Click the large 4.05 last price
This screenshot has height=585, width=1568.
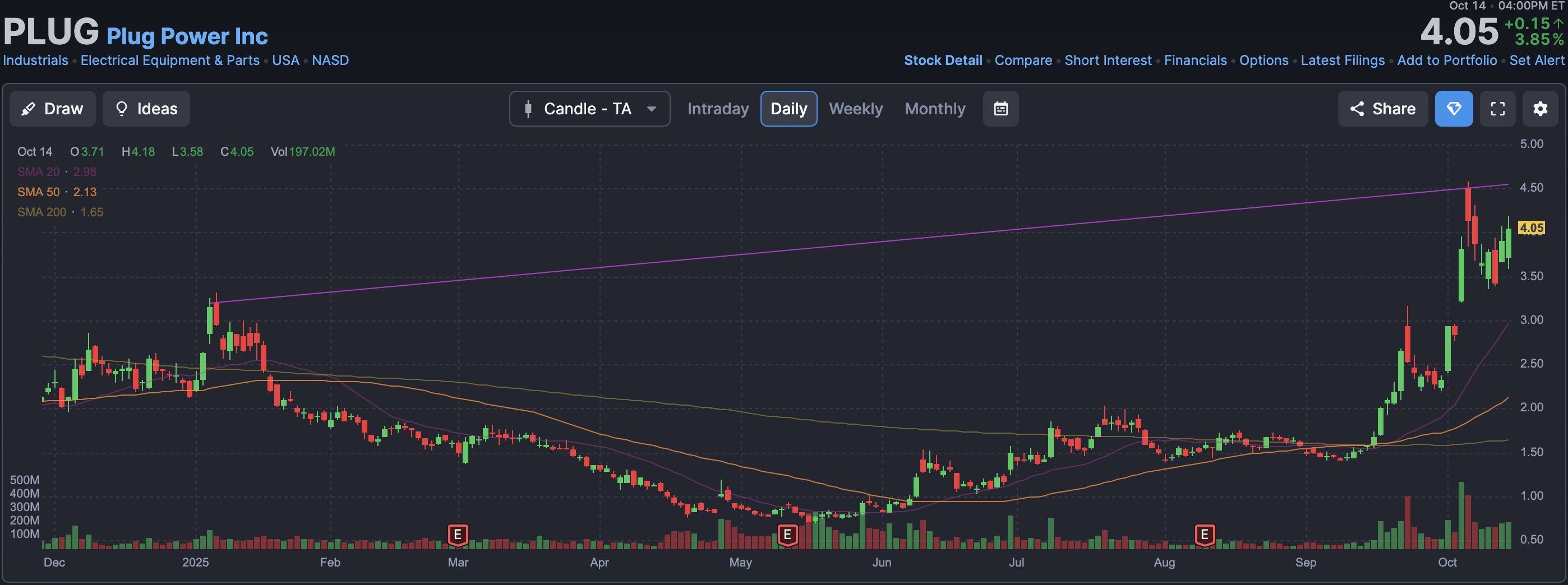1459,31
